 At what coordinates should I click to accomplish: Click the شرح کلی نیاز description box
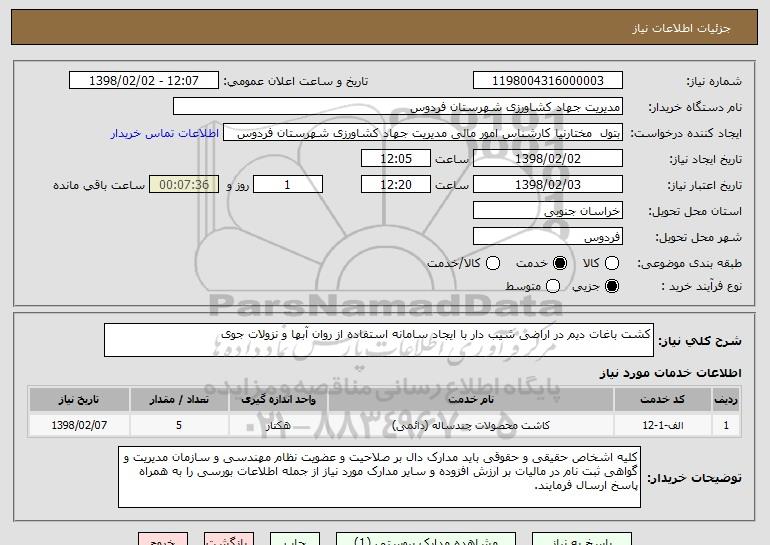click(x=379, y=340)
